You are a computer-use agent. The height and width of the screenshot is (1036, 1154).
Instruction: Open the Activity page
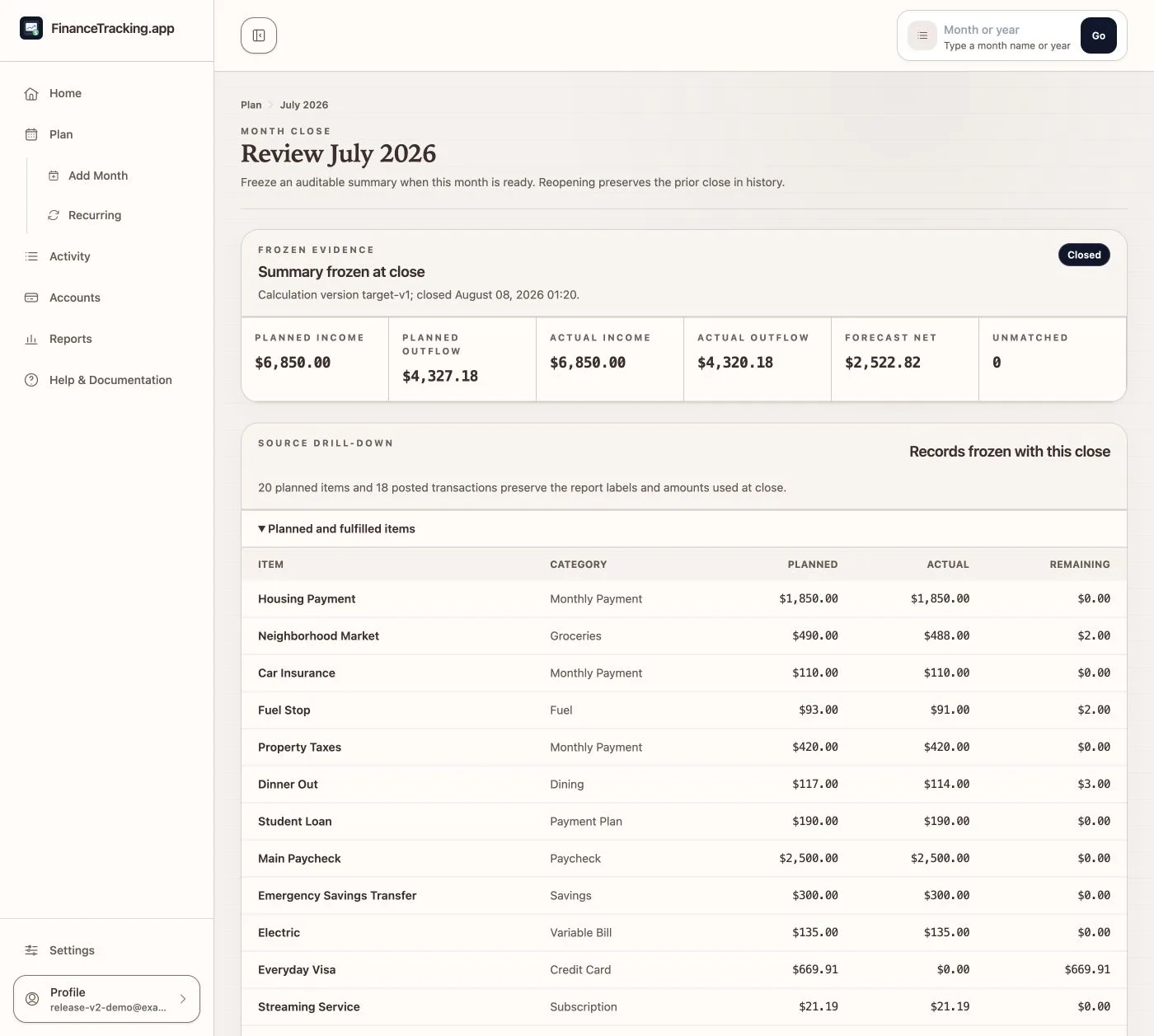(x=106, y=256)
